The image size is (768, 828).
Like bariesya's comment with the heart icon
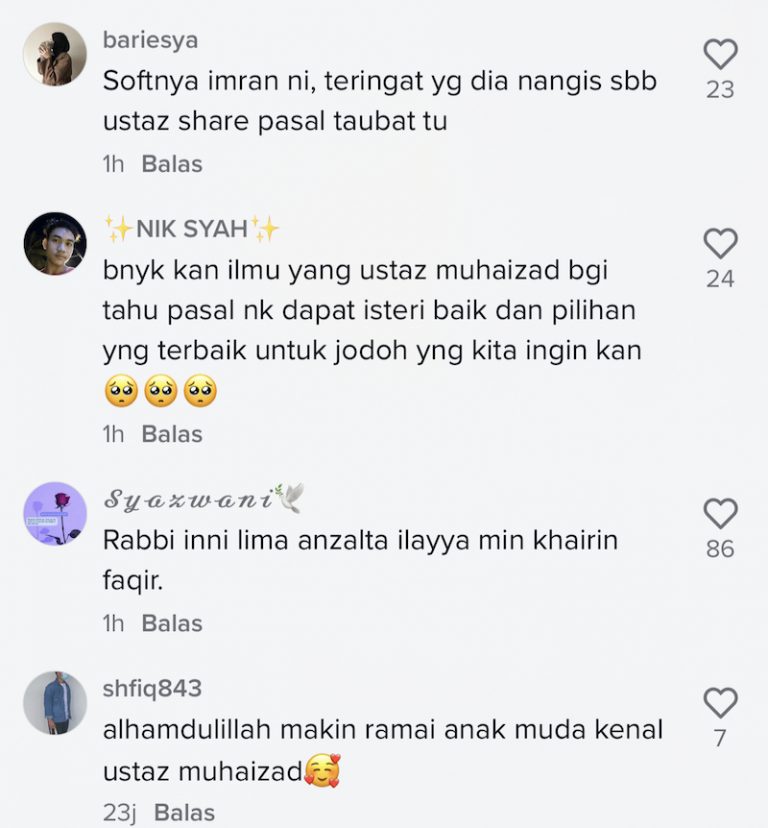(x=720, y=54)
